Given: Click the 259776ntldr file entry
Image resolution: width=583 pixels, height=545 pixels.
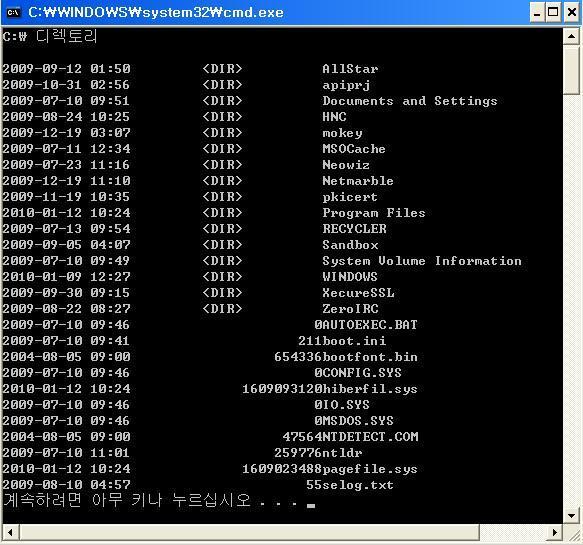Looking at the screenshot, I should click(318, 452).
